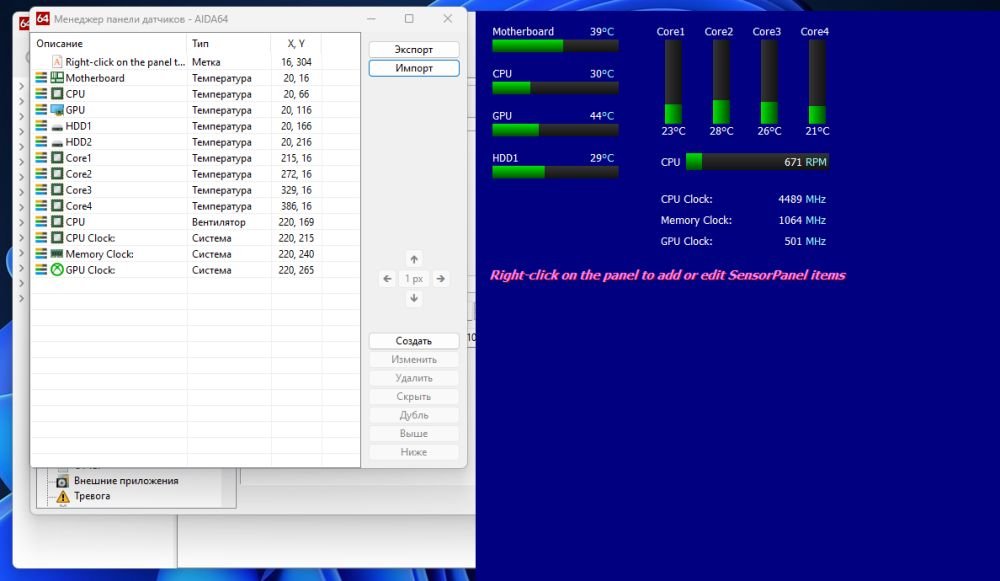
Task: Click the Core2 chip icon
Action: [x=57, y=174]
